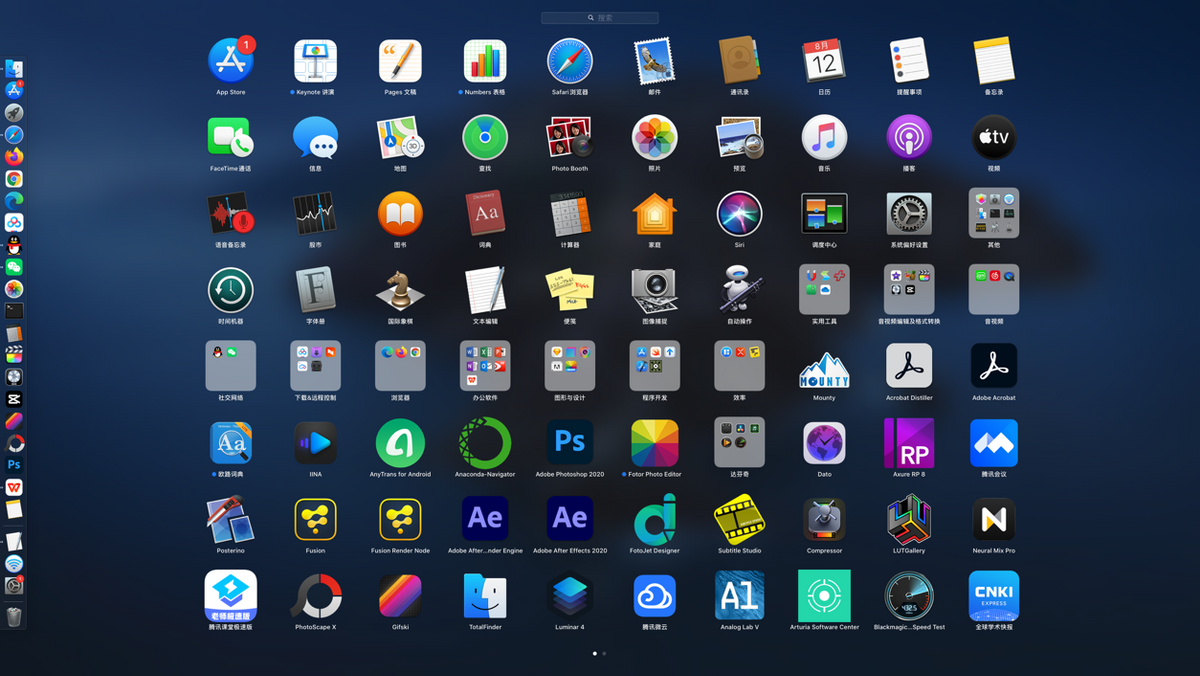Open Axure RP 8

click(x=909, y=442)
